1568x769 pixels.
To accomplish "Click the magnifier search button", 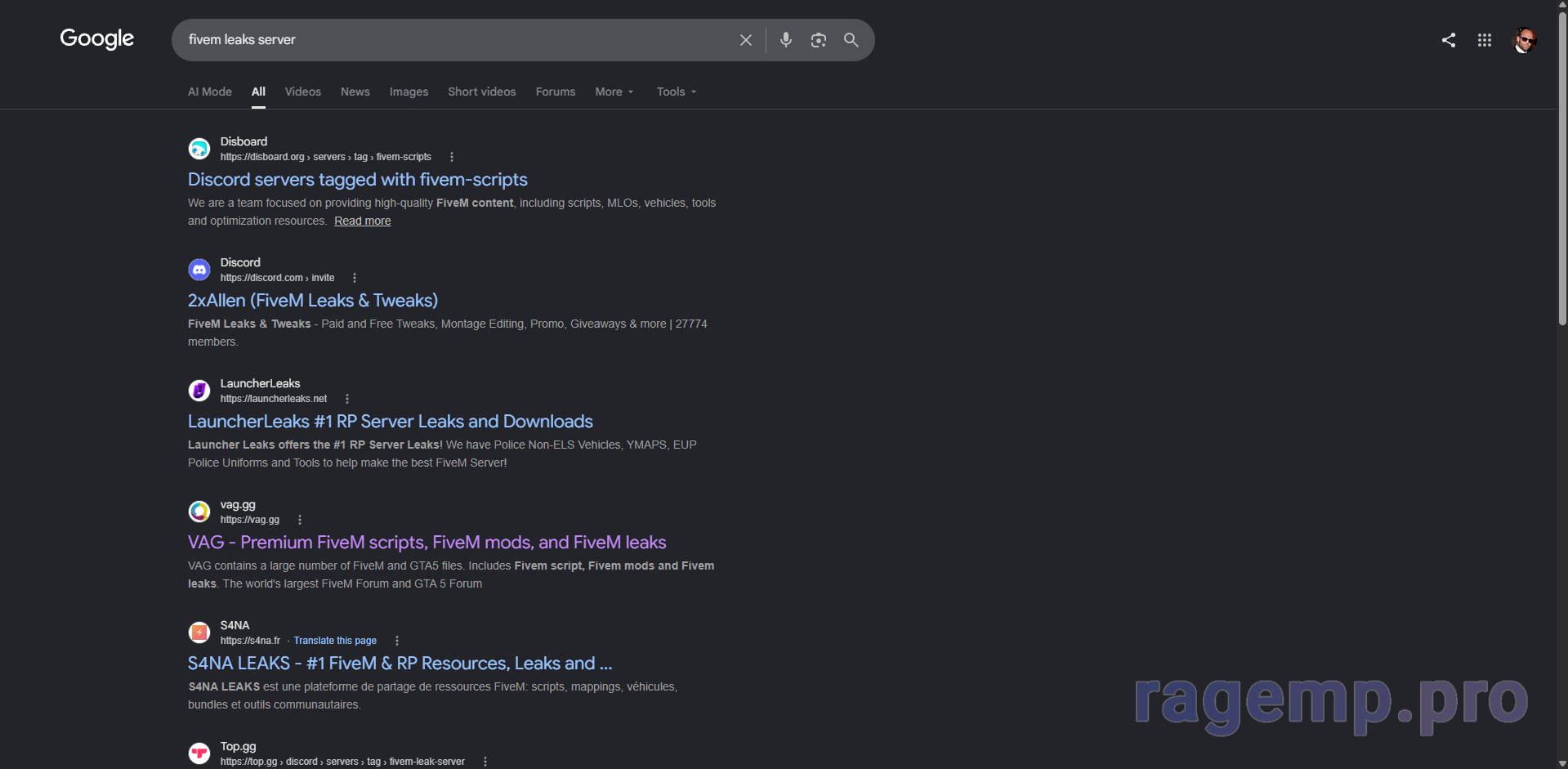I will point(851,40).
